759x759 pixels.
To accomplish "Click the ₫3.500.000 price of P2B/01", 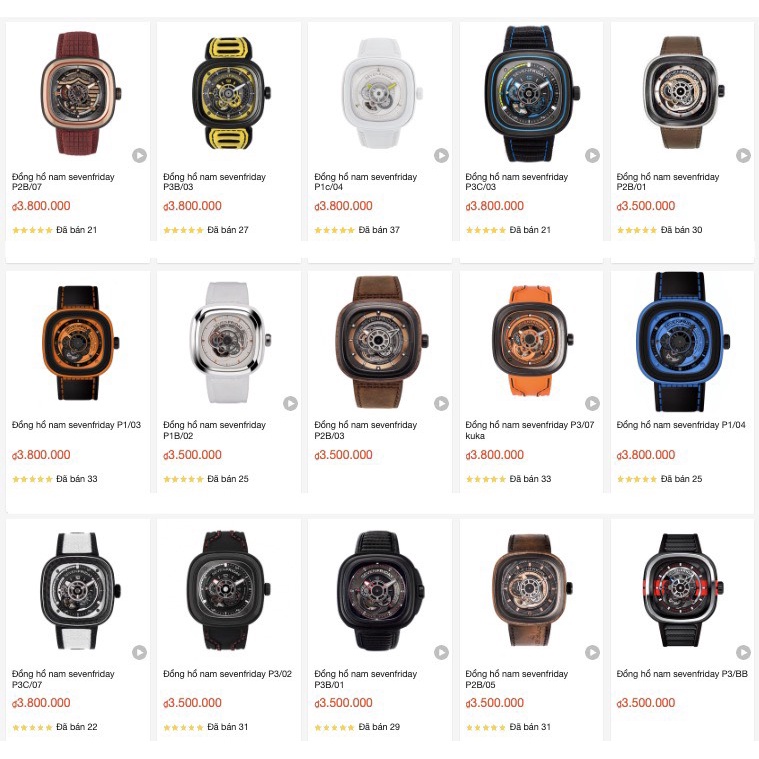I will click(646, 206).
